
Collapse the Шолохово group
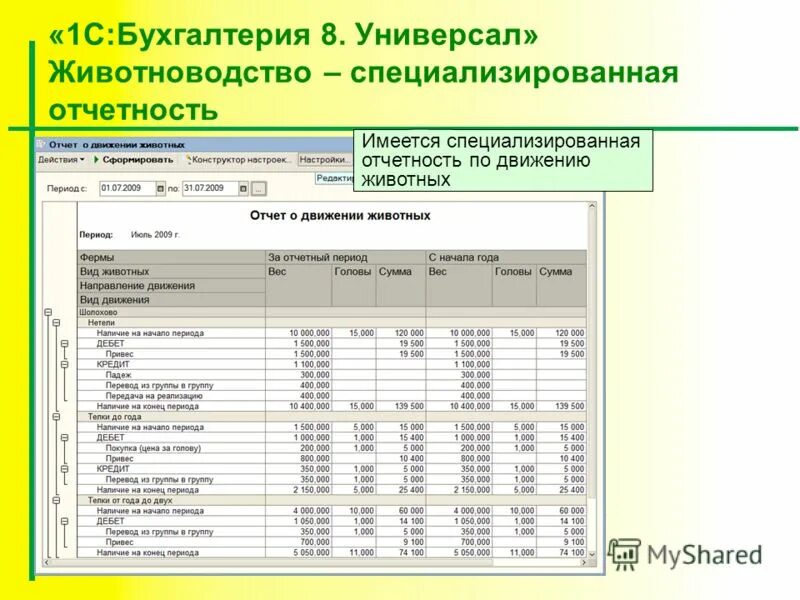click(x=46, y=312)
